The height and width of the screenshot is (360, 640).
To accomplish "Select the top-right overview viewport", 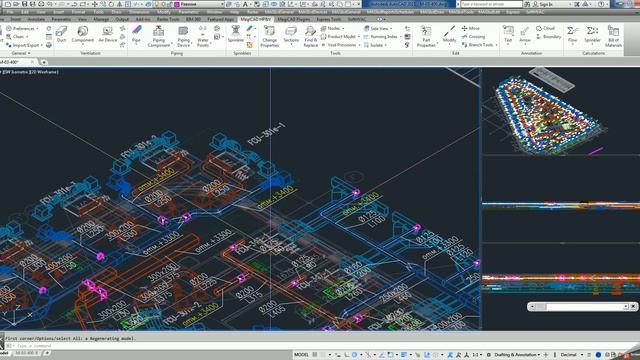I will tap(561, 111).
